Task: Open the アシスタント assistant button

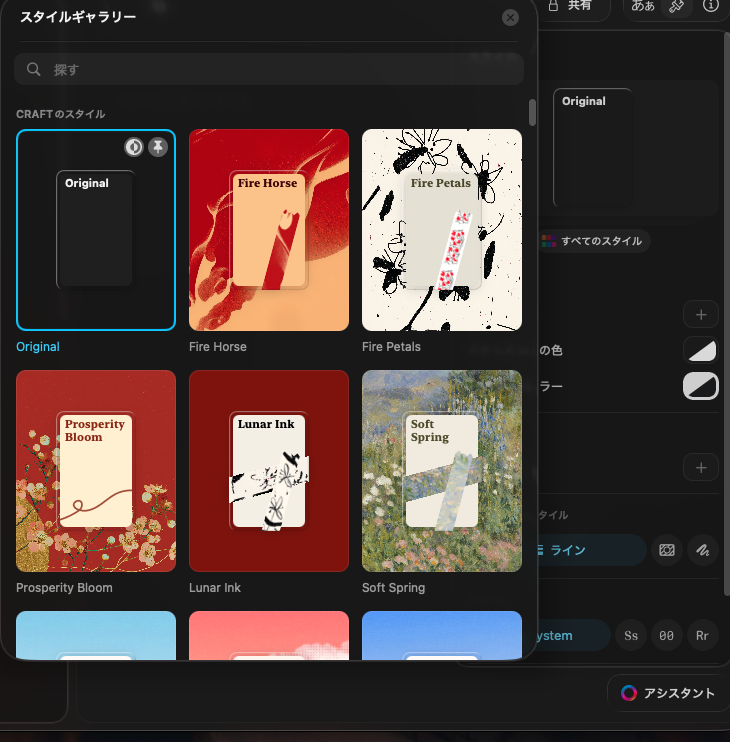Action: tap(667, 693)
